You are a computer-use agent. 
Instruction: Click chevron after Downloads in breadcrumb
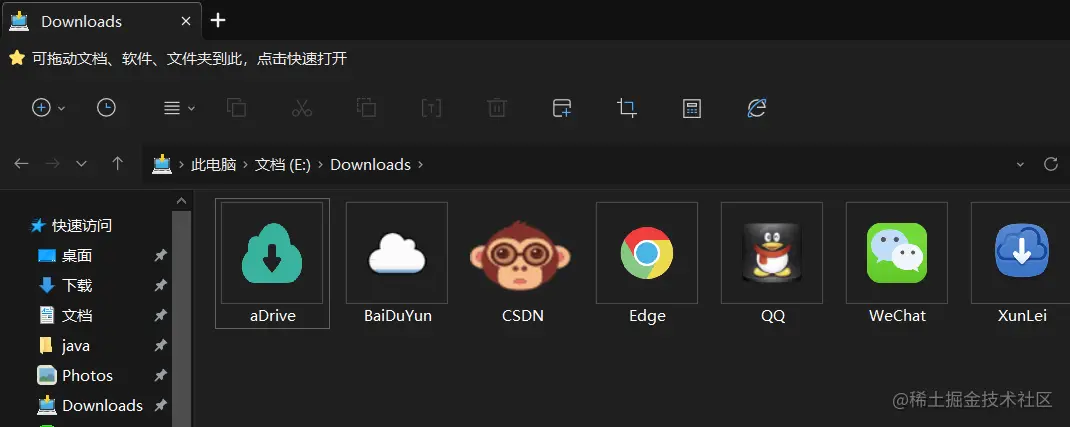click(x=420, y=164)
